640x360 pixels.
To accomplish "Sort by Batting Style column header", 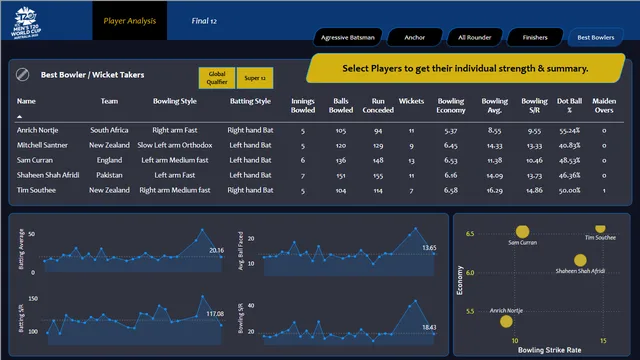I will coord(250,101).
